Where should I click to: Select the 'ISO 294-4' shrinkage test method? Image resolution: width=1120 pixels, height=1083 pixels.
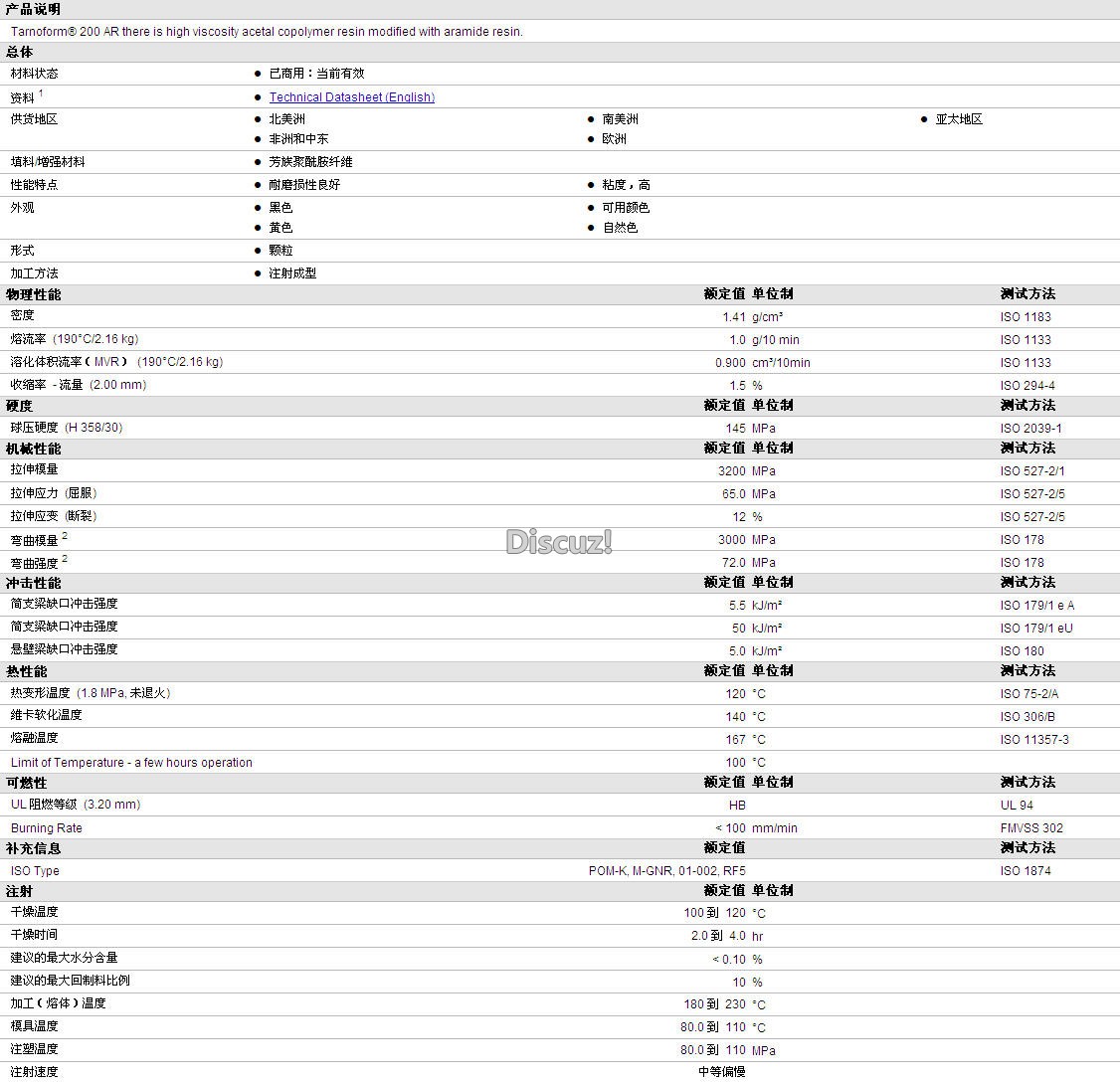click(1027, 386)
